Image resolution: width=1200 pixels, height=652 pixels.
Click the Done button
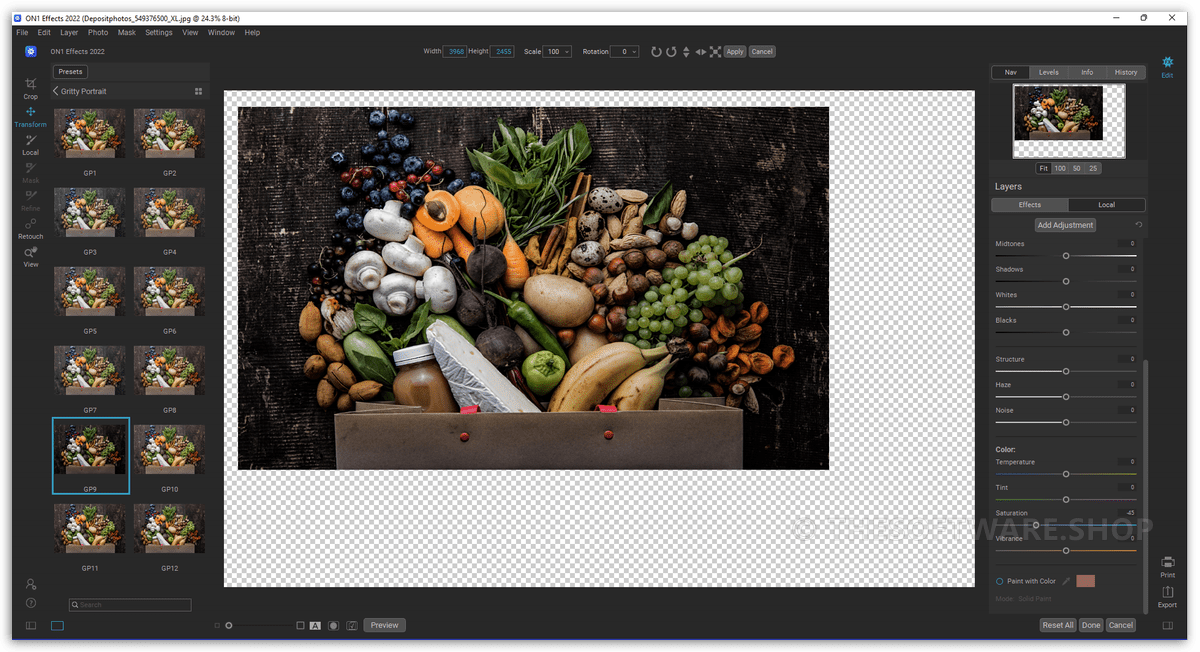(x=1091, y=625)
